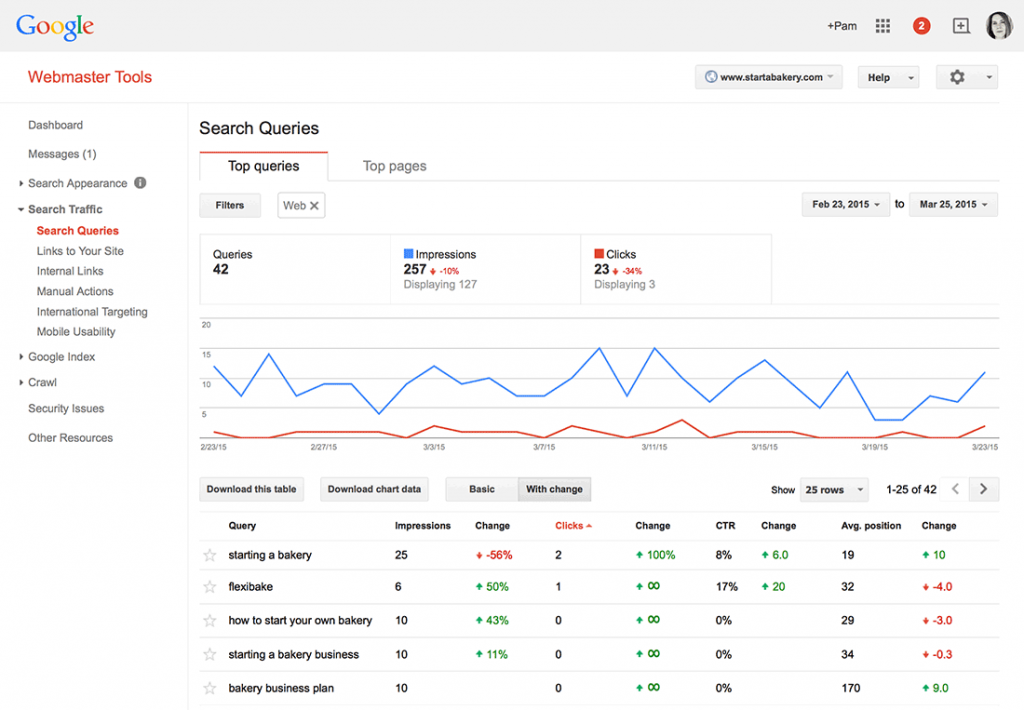Sort by the Clicks column header

(x=573, y=526)
